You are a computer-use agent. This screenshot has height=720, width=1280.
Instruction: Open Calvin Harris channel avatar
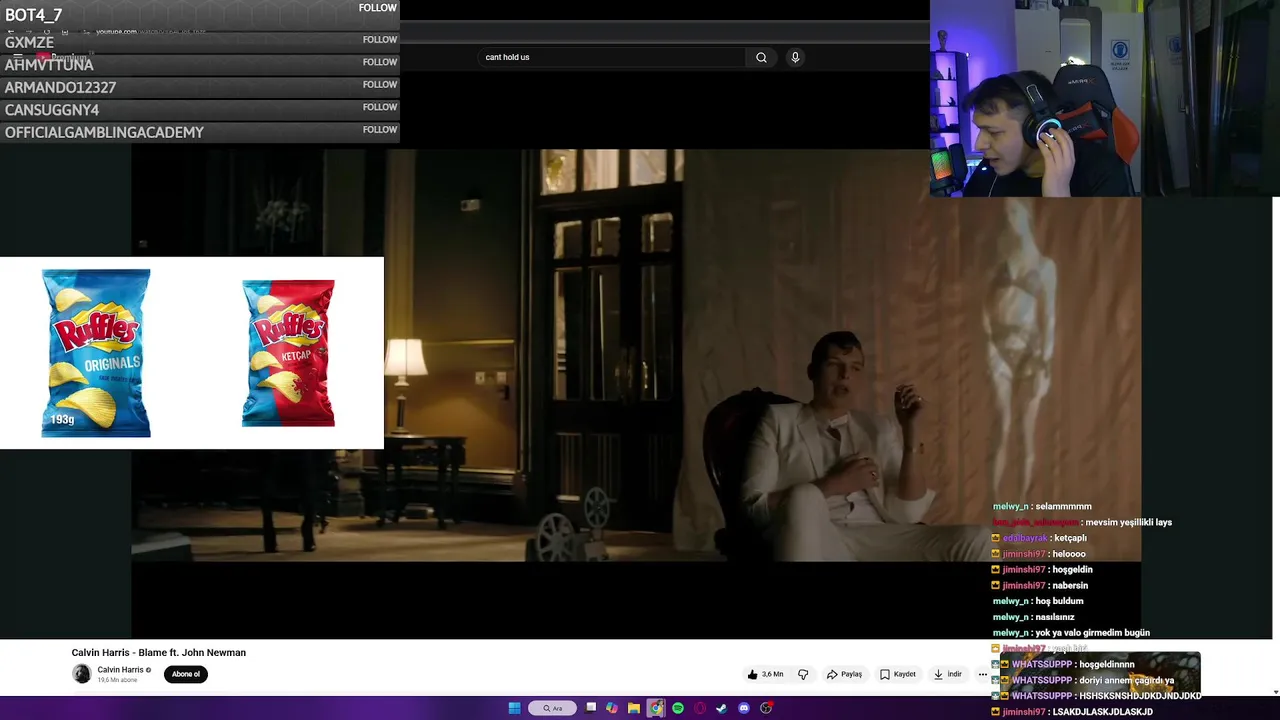(81, 674)
